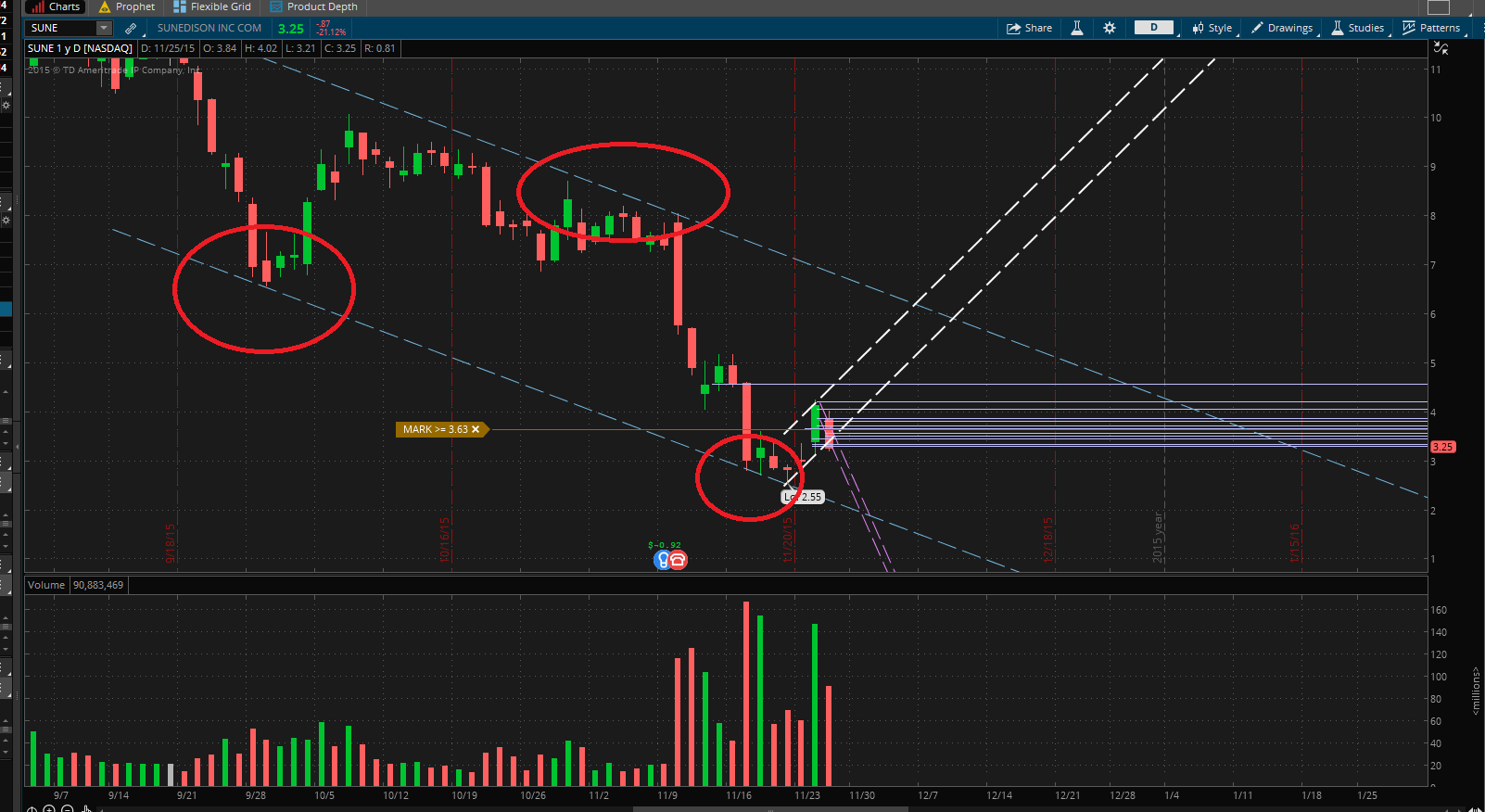Click the volume value 90,883,469

coord(98,585)
